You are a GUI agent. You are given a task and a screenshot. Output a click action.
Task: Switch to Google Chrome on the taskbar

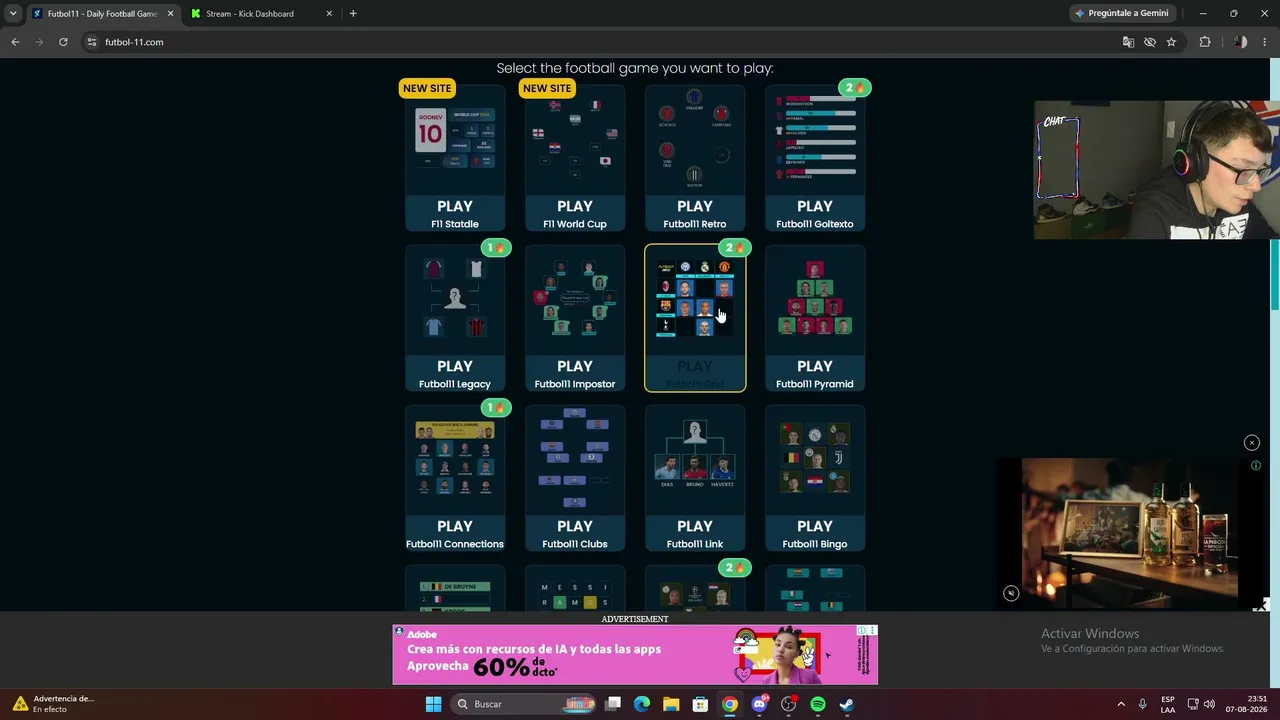coord(730,704)
